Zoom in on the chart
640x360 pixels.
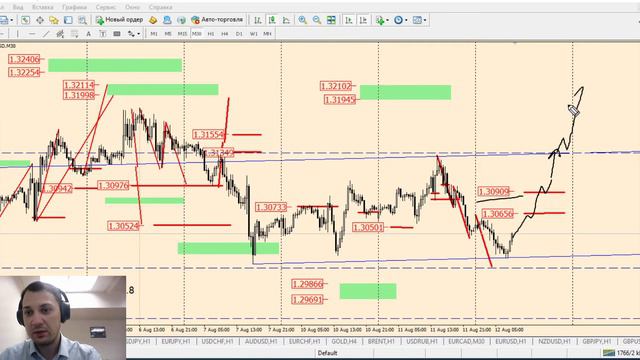point(302,20)
